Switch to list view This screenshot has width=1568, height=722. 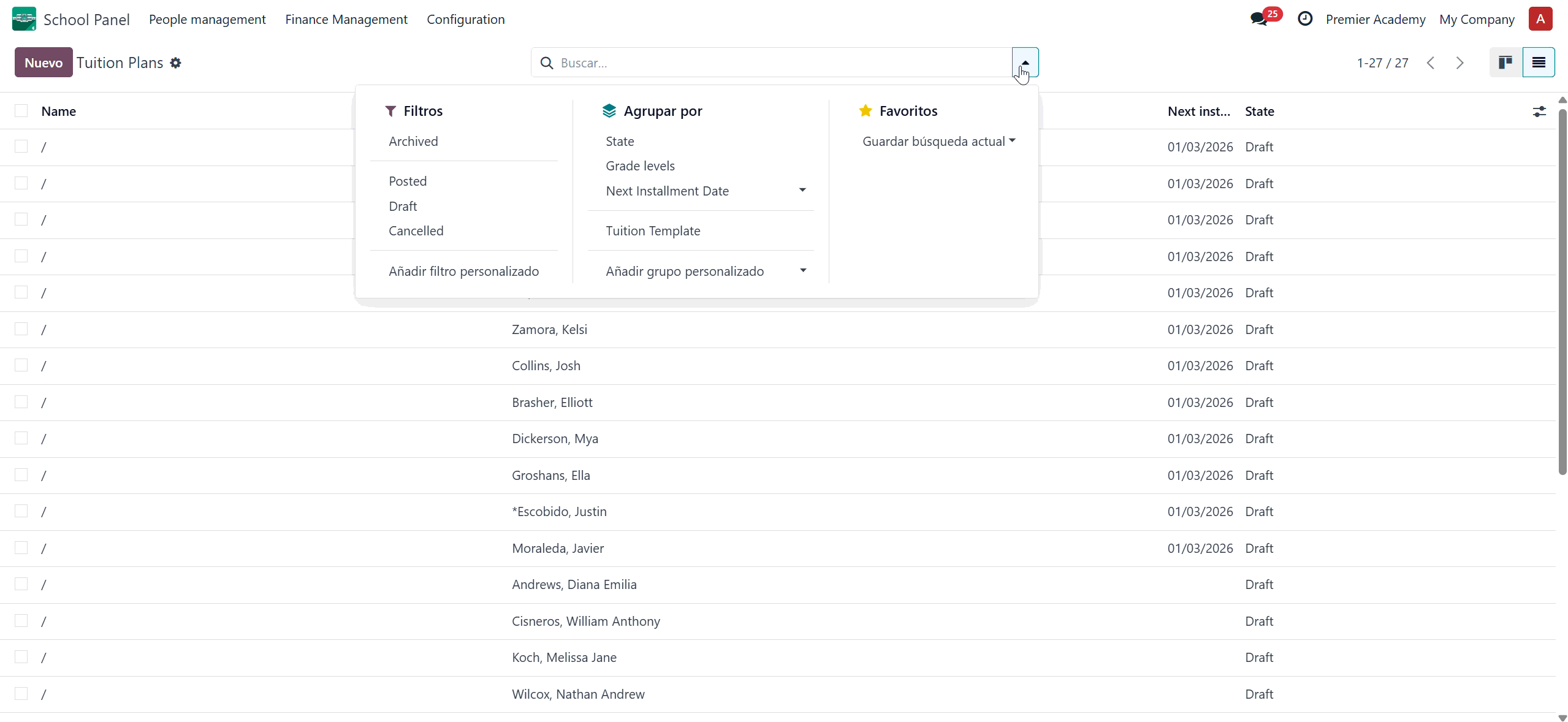[1538, 63]
